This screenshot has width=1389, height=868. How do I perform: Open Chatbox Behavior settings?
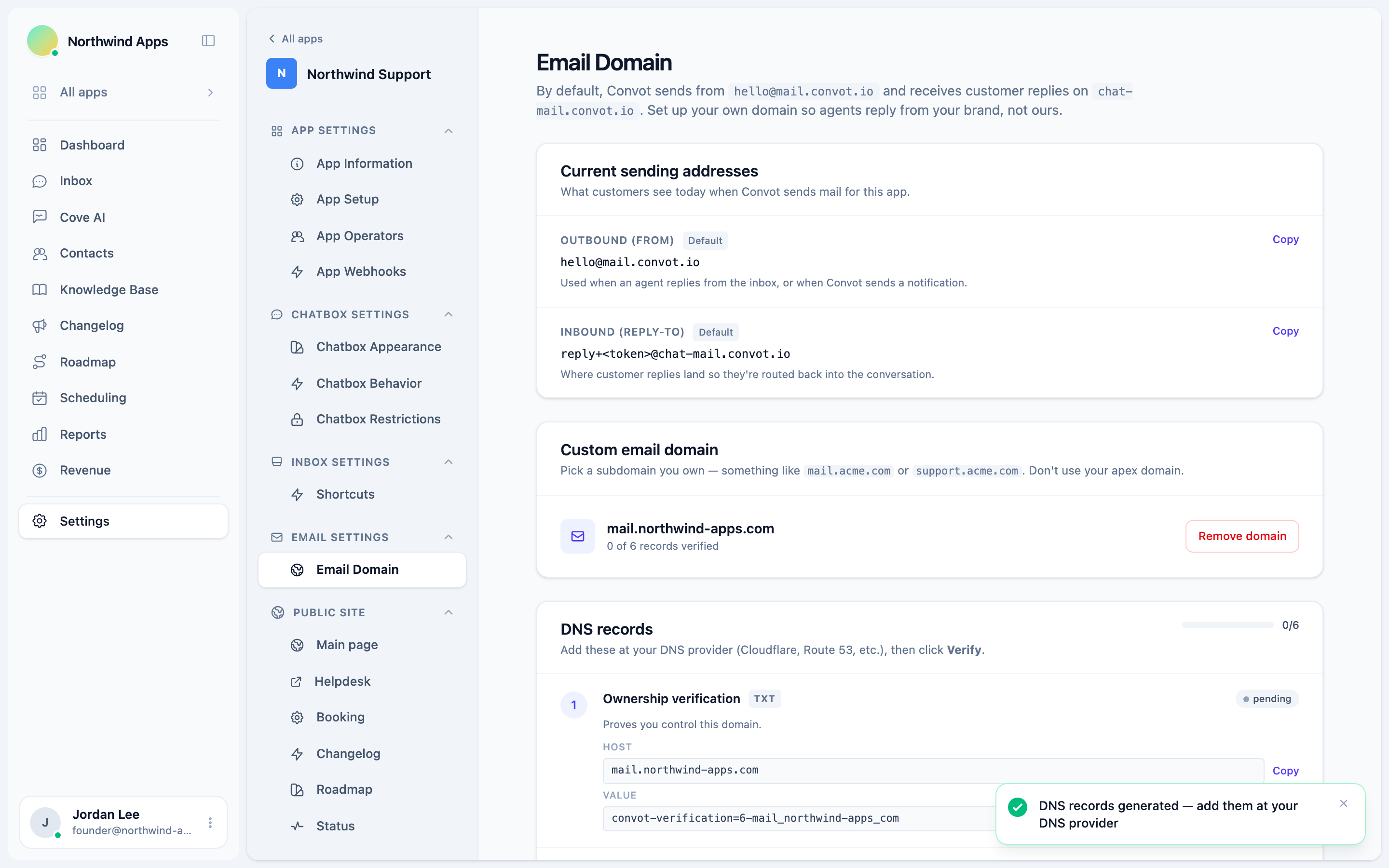(362, 383)
